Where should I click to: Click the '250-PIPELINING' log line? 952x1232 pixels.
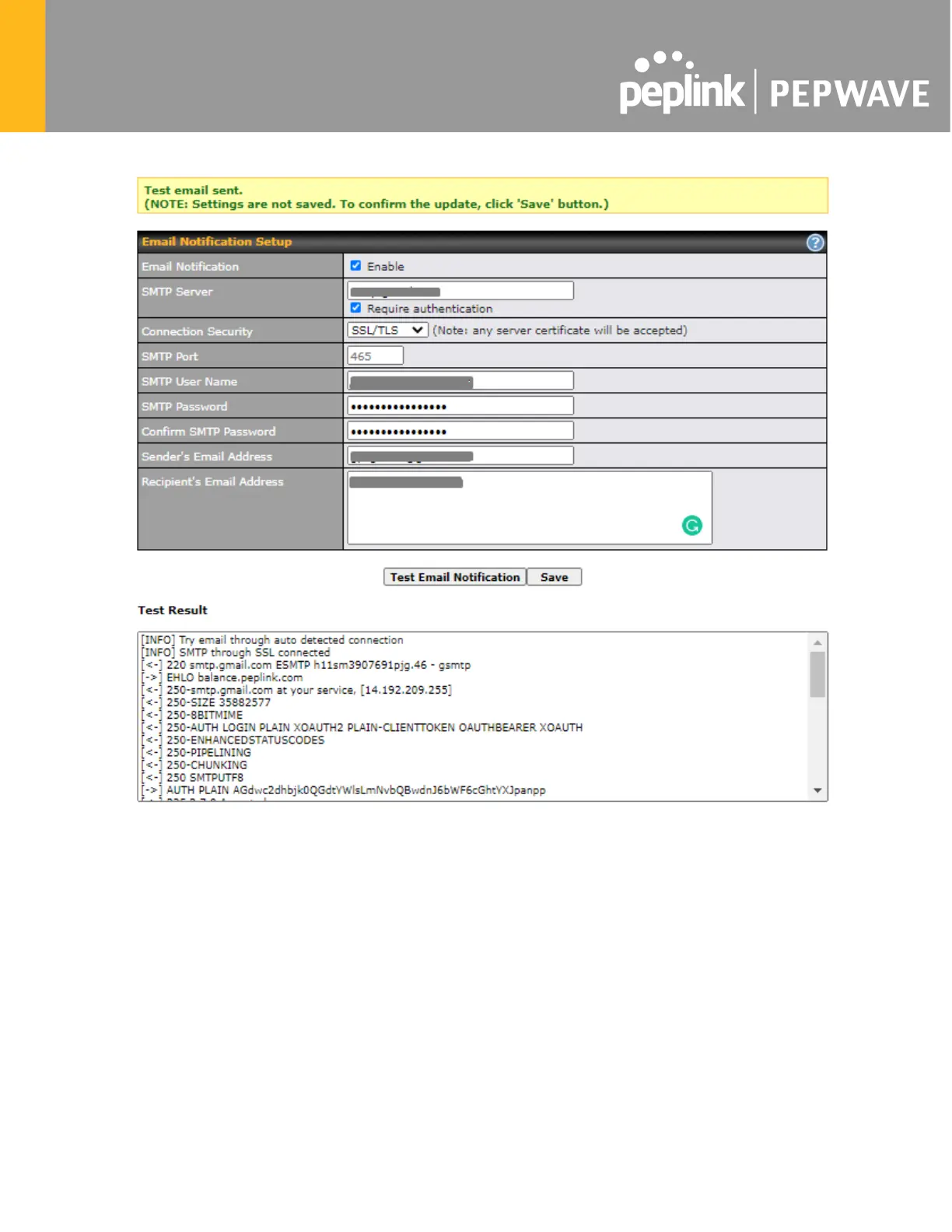196,752
